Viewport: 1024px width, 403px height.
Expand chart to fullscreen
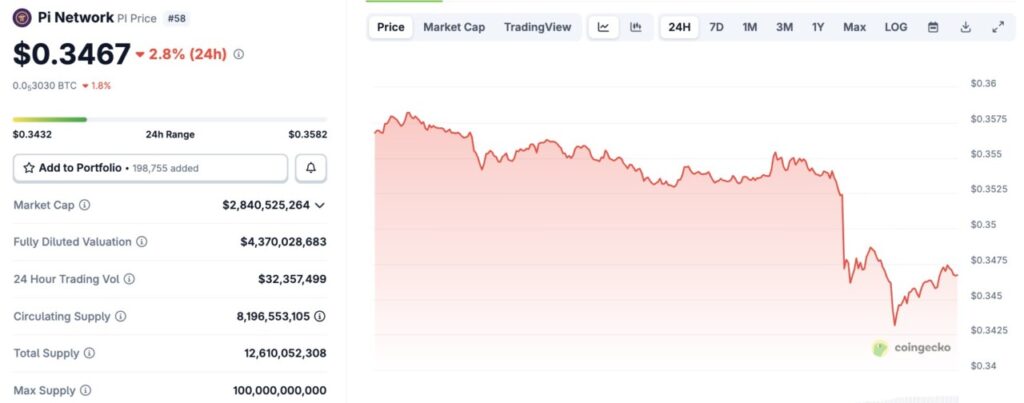[x=997, y=27]
